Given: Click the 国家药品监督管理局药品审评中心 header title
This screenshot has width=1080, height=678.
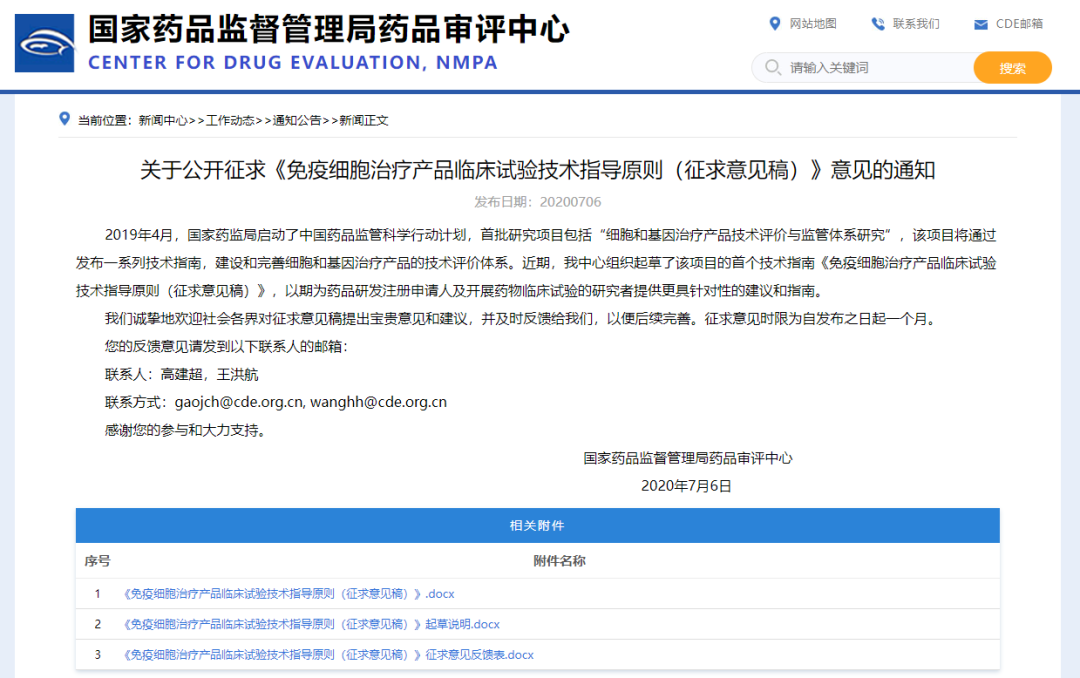Looking at the screenshot, I should point(329,29).
